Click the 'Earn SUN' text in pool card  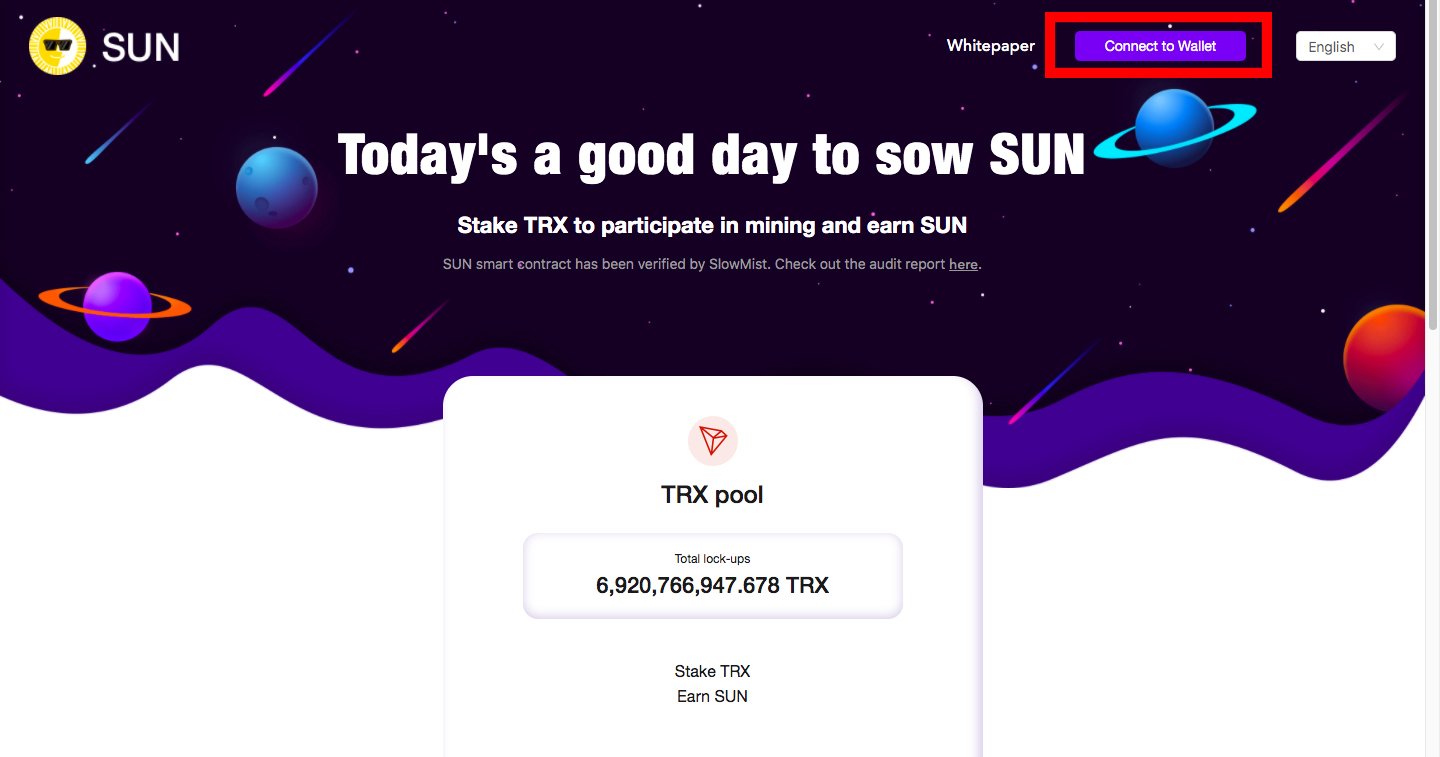[712, 696]
